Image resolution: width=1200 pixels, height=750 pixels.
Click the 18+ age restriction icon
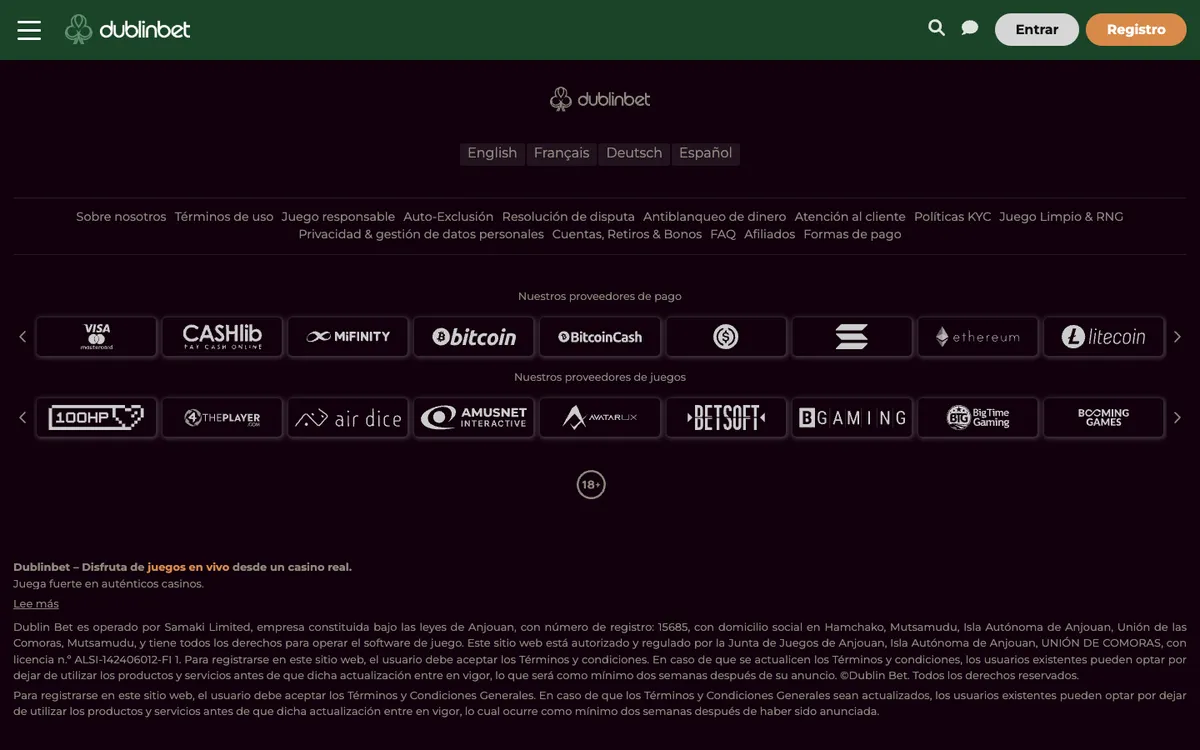pyautogui.click(x=591, y=485)
